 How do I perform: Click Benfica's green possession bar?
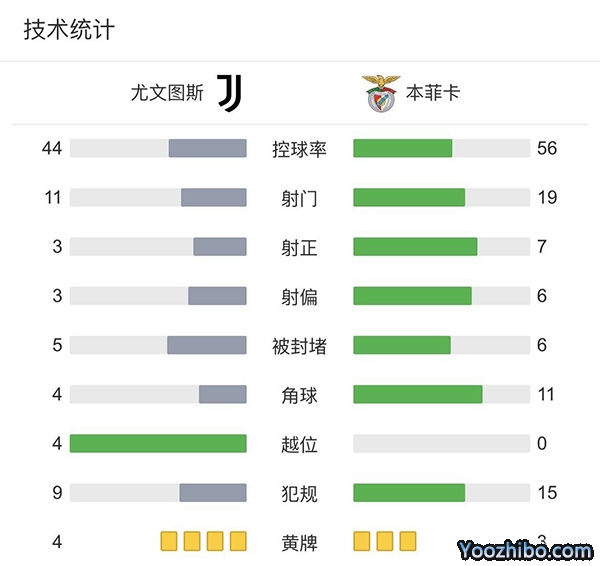[403, 149]
